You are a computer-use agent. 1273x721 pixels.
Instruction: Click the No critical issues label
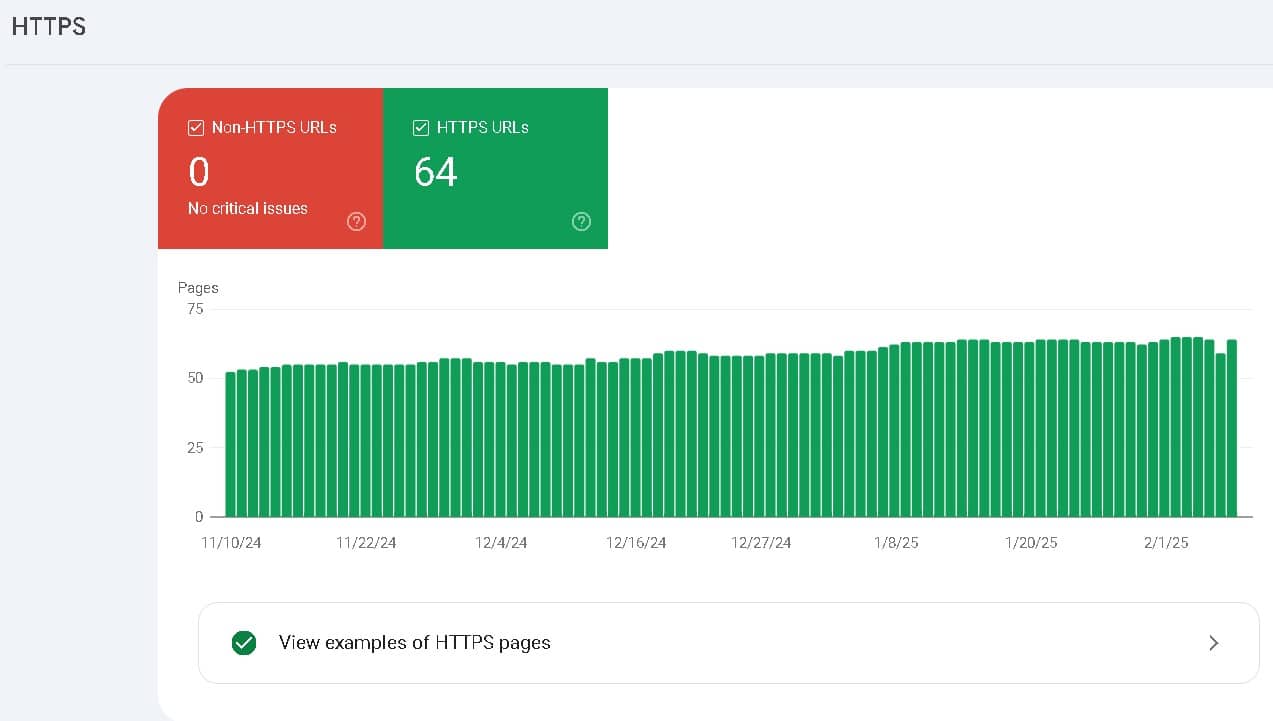[247, 208]
